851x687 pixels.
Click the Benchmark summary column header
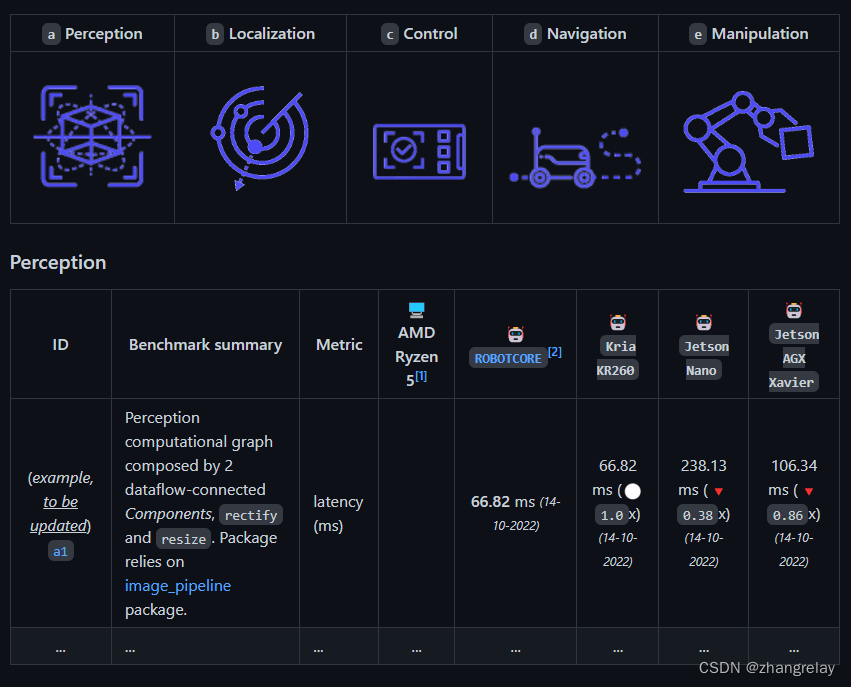pyautogui.click(x=206, y=345)
